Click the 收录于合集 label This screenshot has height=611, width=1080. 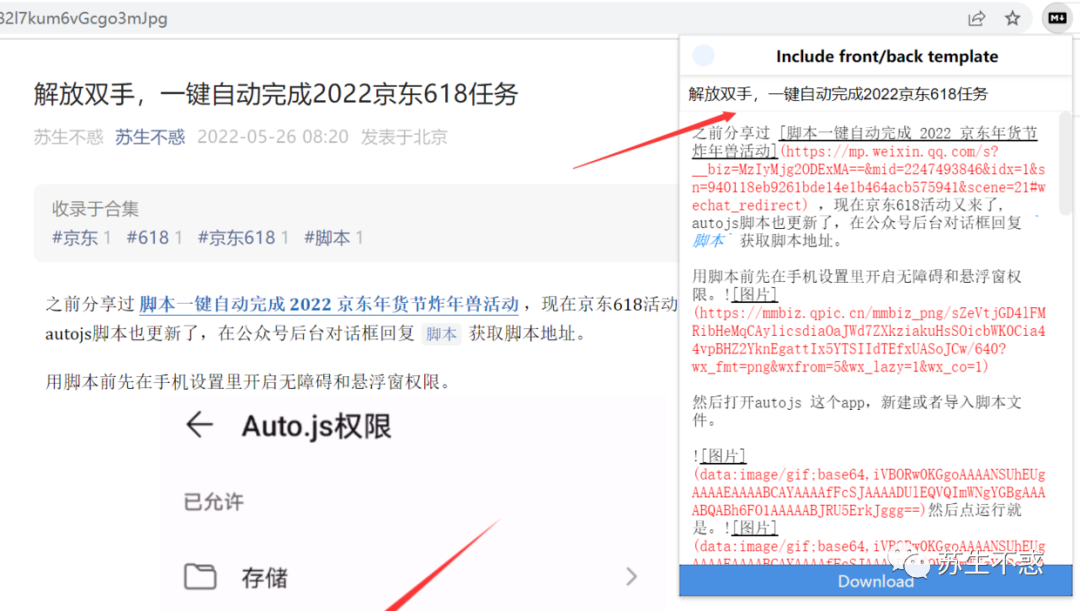point(95,209)
